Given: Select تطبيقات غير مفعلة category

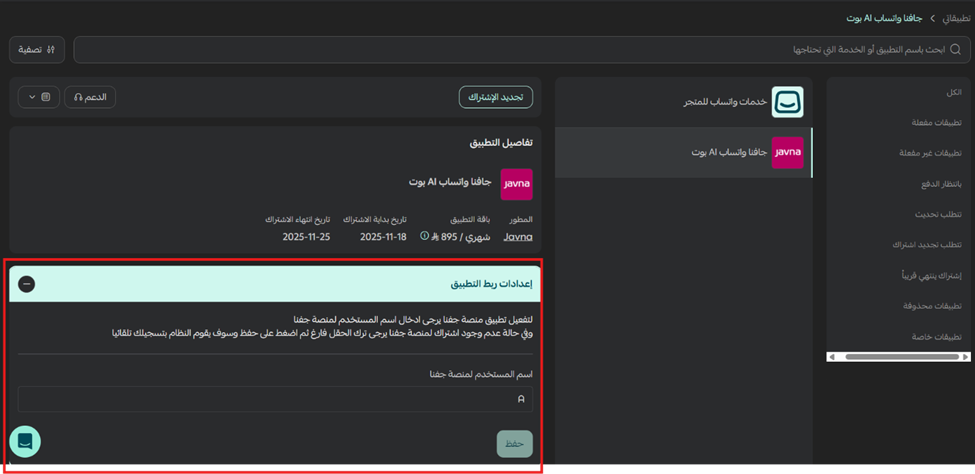Looking at the screenshot, I should (x=930, y=153).
